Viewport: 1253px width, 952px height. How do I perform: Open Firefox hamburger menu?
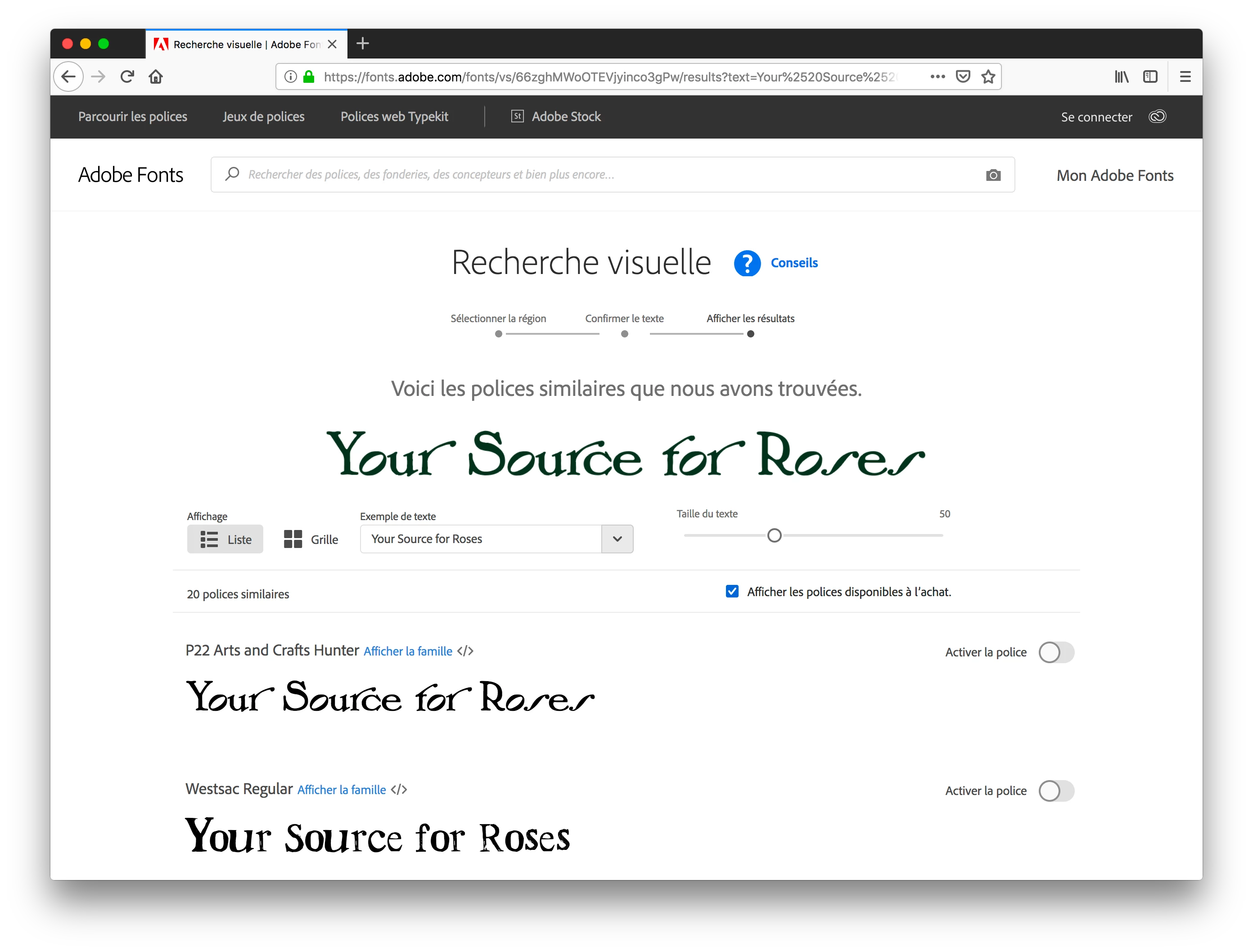[1185, 76]
